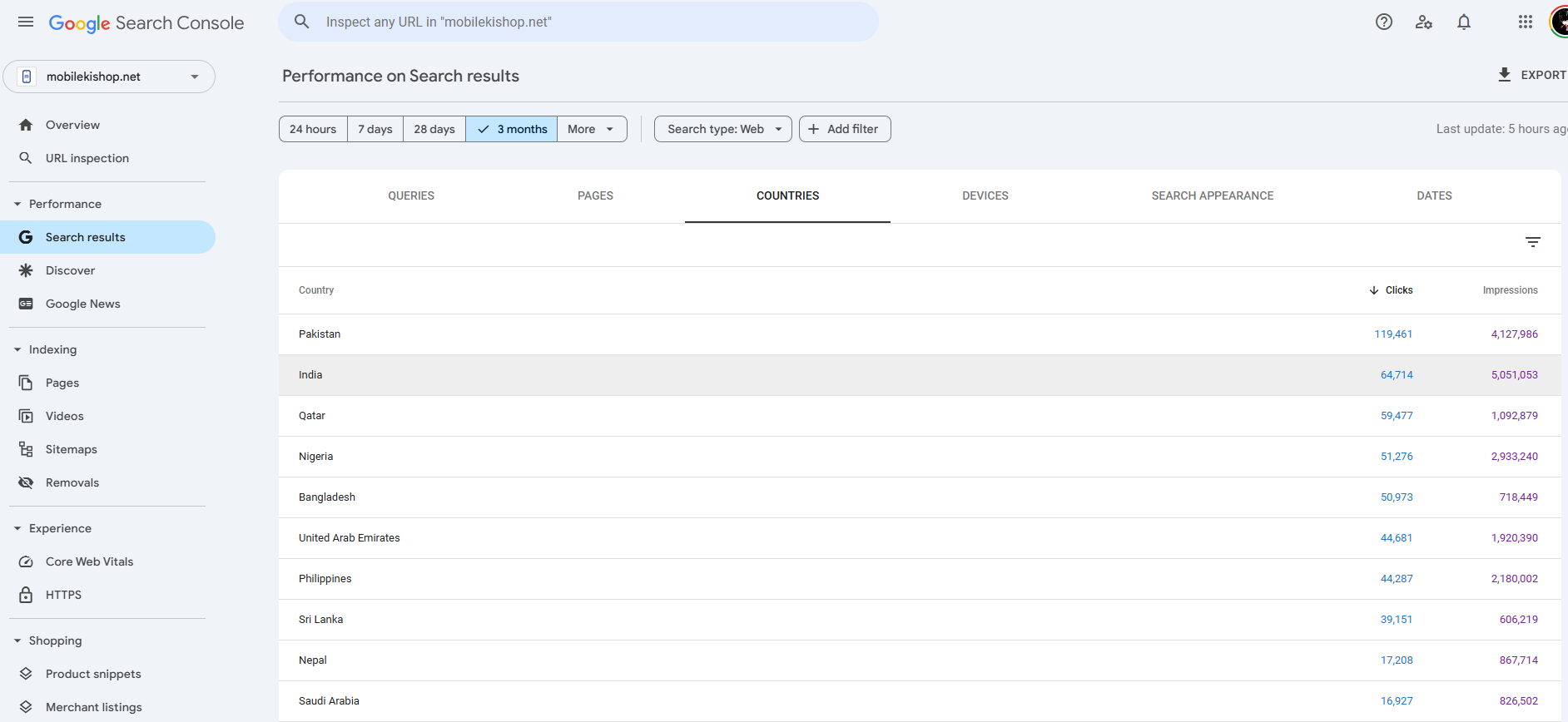
Task: Click the Export download icon
Action: pos(1504,75)
